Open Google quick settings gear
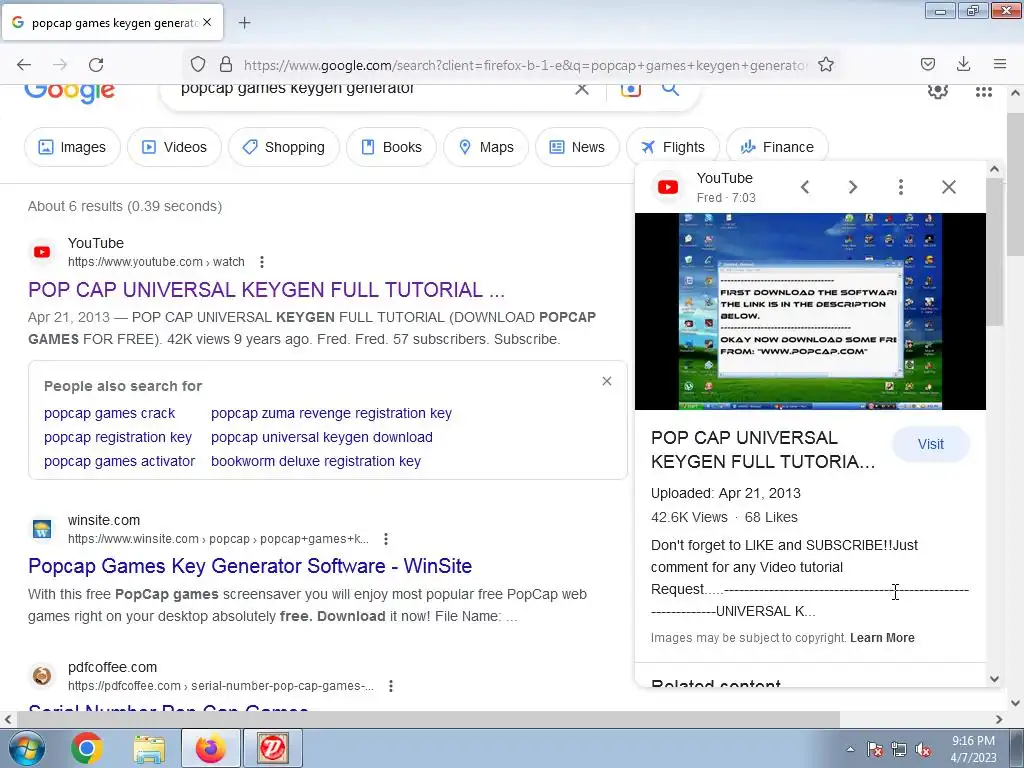1024x768 pixels. point(938,91)
